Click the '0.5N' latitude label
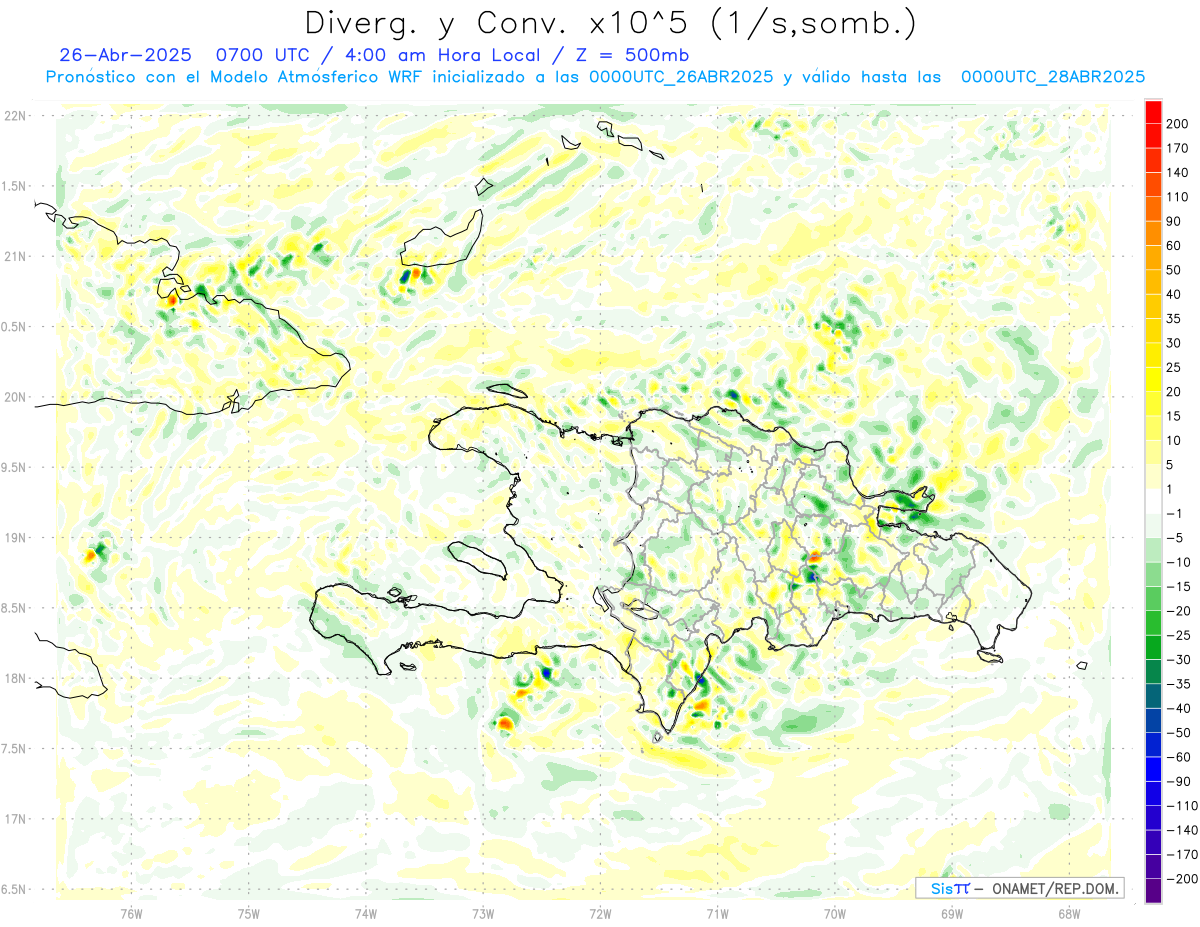This screenshot has height=927, width=1200. tap(13, 327)
